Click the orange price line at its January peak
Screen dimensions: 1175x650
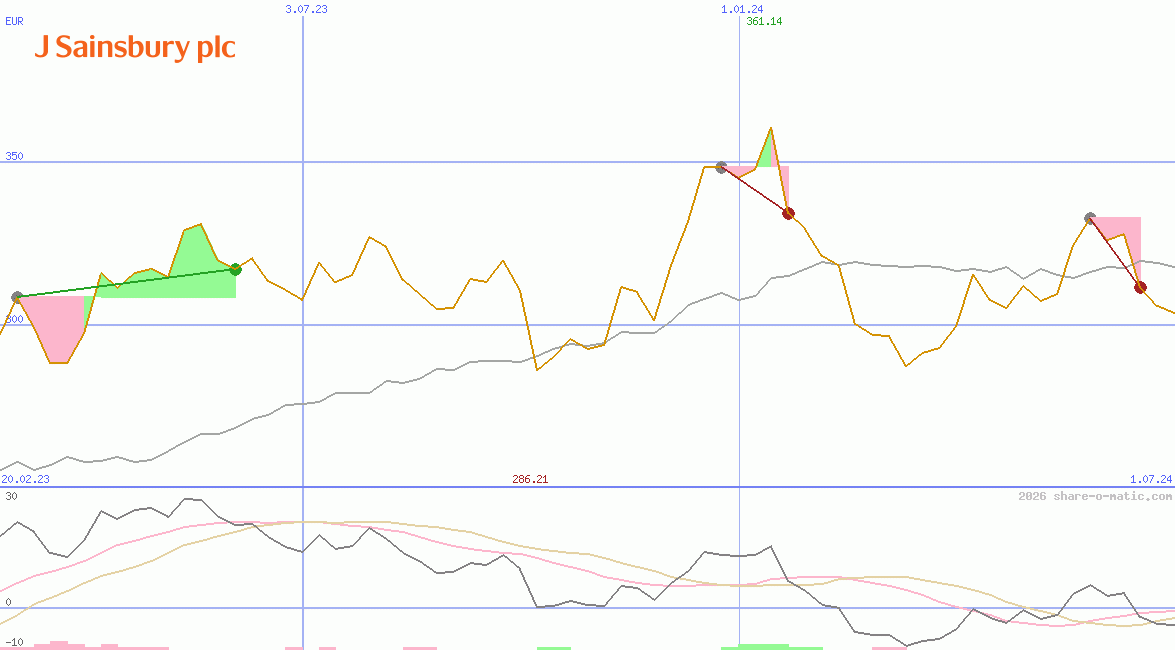pyautogui.click(x=770, y=130)
